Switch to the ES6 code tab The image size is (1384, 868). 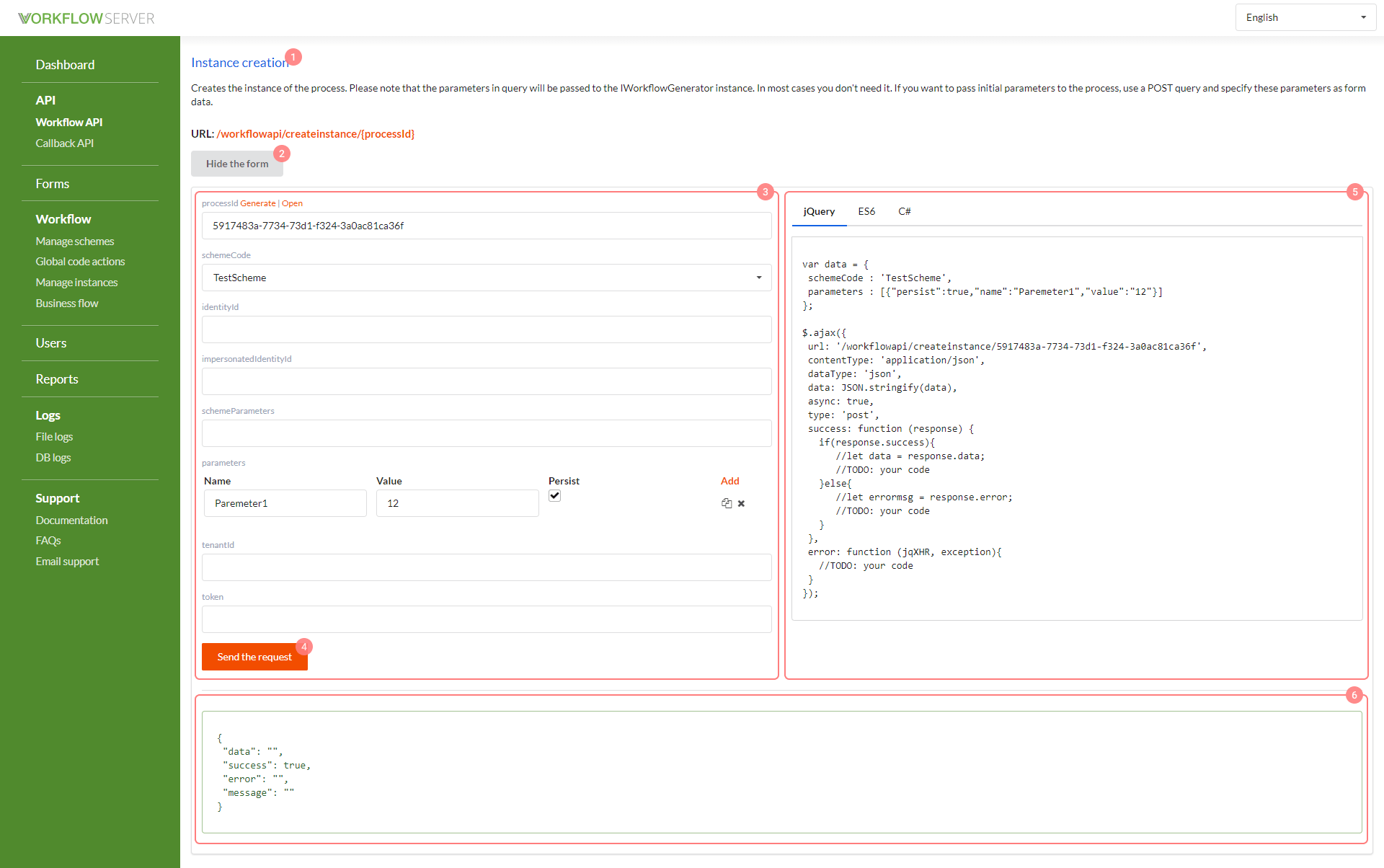866,211
